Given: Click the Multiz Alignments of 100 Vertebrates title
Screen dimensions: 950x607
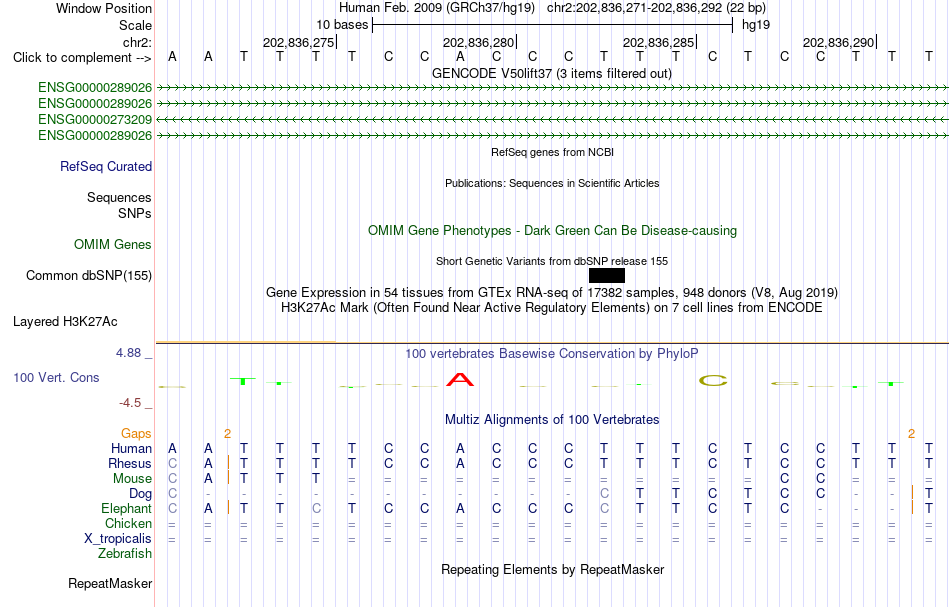Looking at the screenshot, I should point(552,419).
